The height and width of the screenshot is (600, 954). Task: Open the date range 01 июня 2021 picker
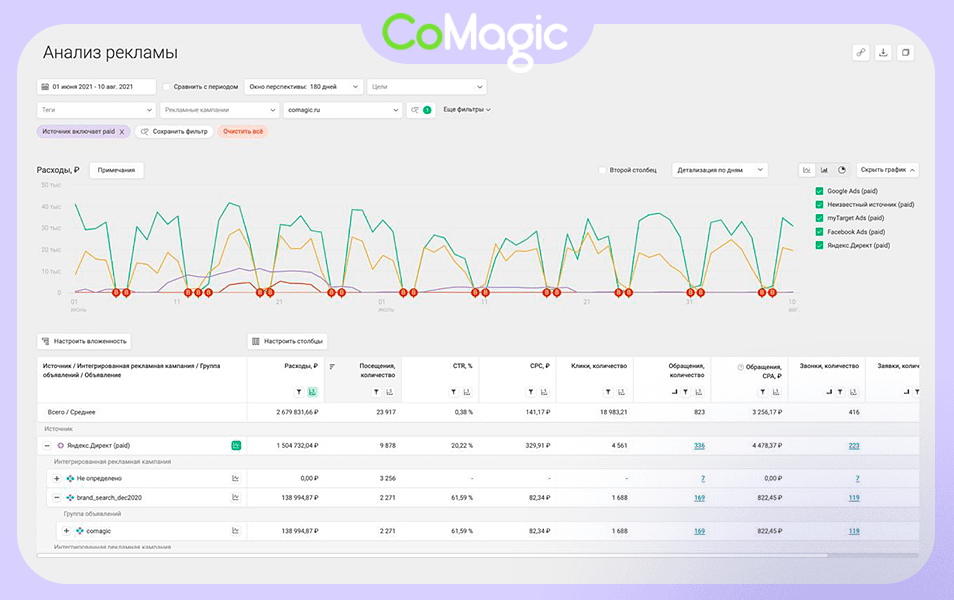(96, 87)
